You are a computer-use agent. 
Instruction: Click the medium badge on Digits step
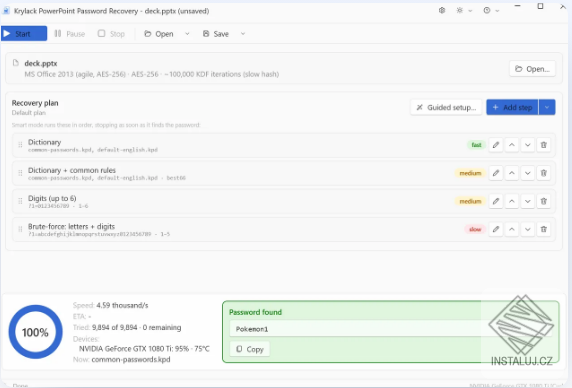click(470, 201)
